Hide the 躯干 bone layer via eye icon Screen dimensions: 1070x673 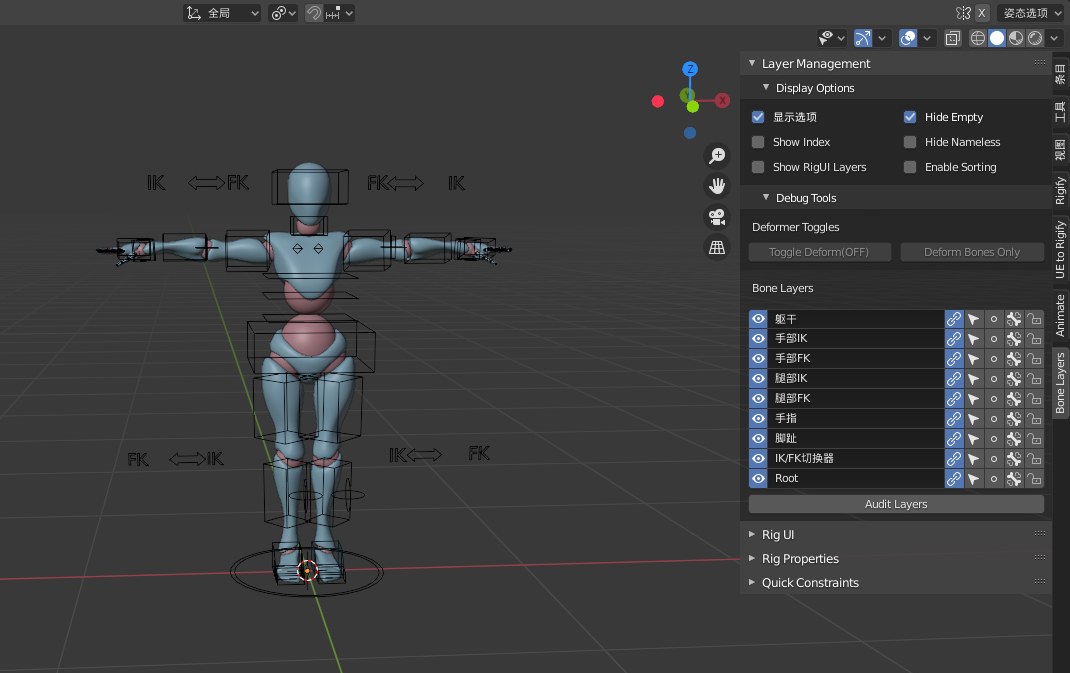[759, 319]
